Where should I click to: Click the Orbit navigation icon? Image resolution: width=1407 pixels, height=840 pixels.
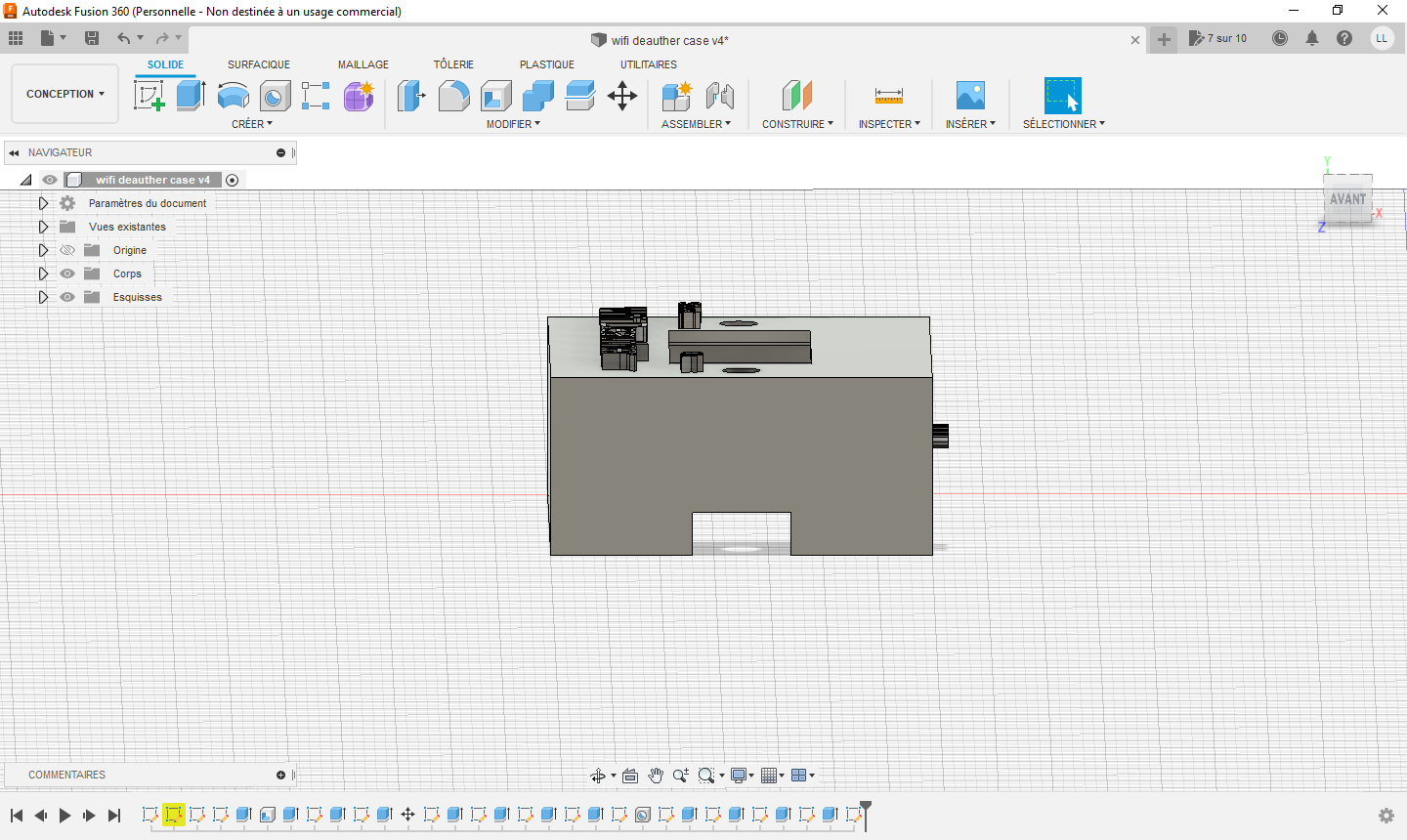coord(597,776)
